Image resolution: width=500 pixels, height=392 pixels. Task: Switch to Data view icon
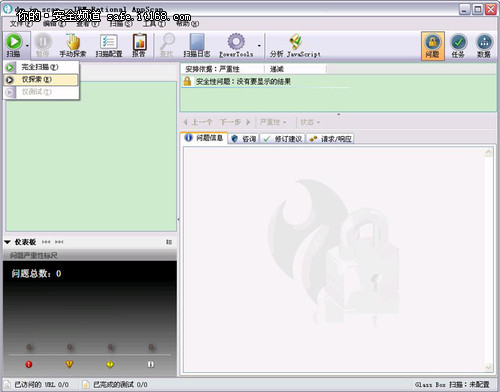point(484,42)
